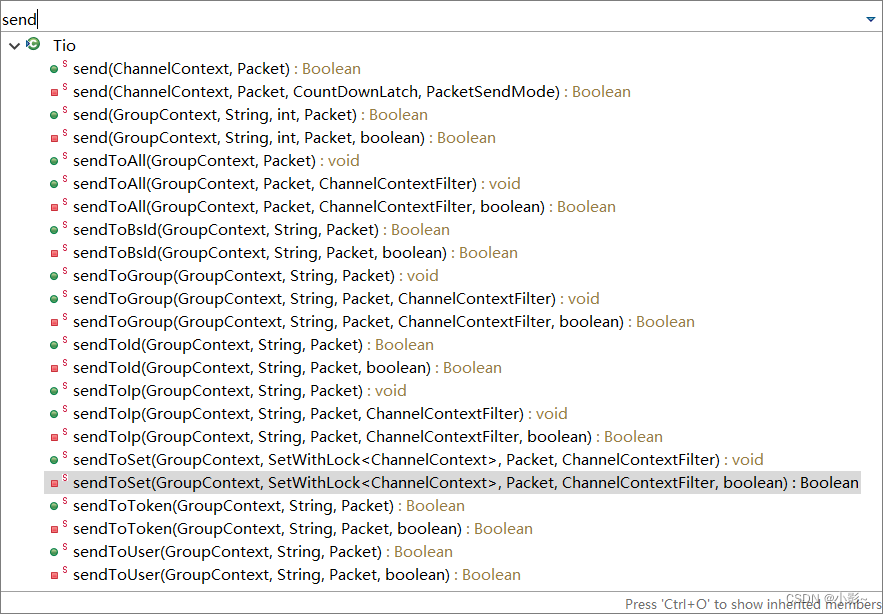Select sendToToken(GroupContext, String, Packet) : Boolean
883x614 pixels.
269,506
